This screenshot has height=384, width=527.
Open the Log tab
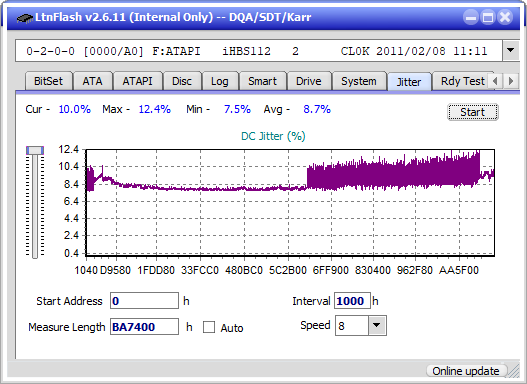point(219,81)
